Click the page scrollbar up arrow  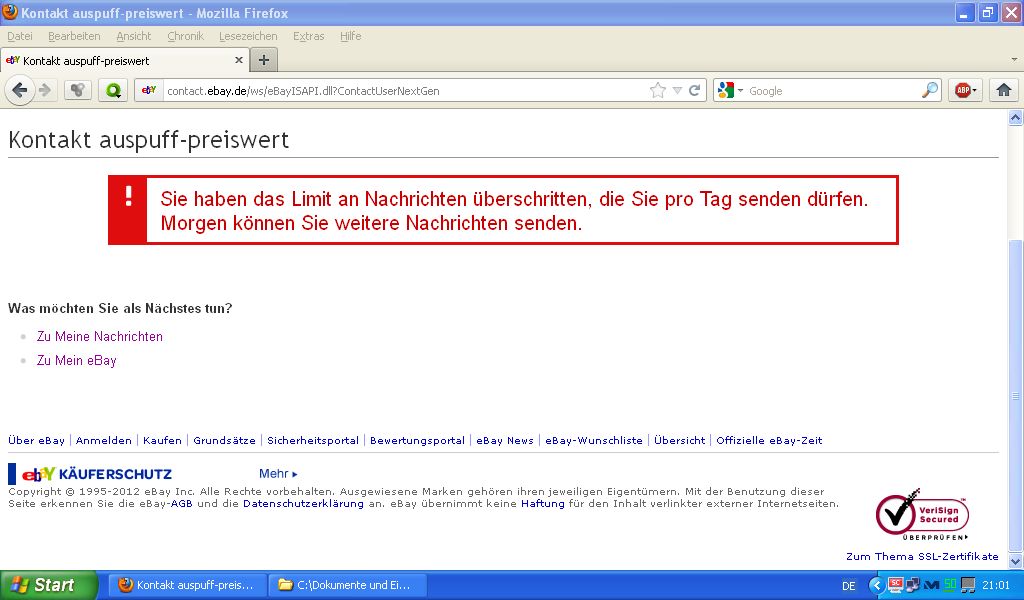pyautogui.click(x=1016, y=118)
